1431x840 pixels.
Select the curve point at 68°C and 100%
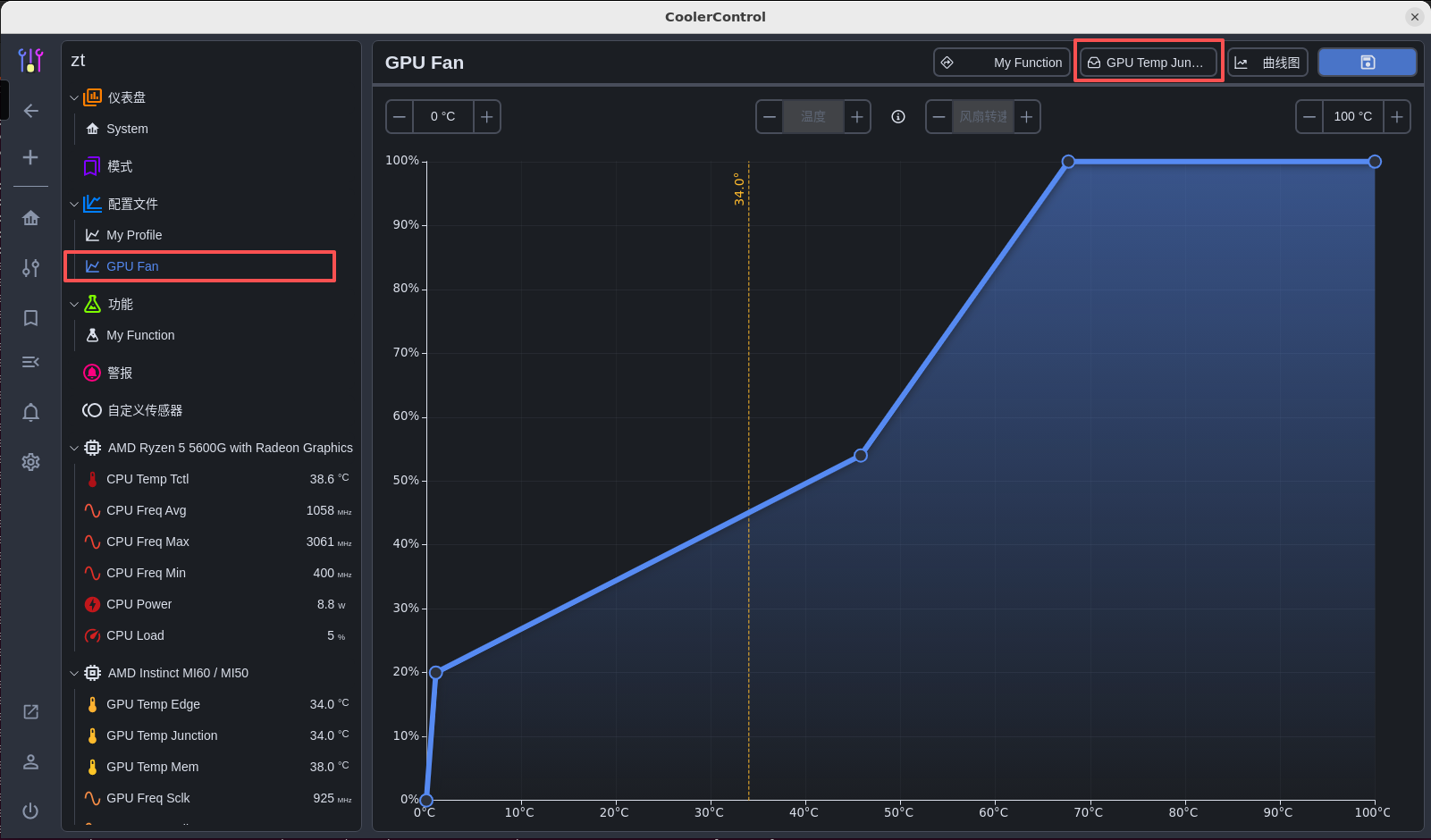tap(1068, 162)
